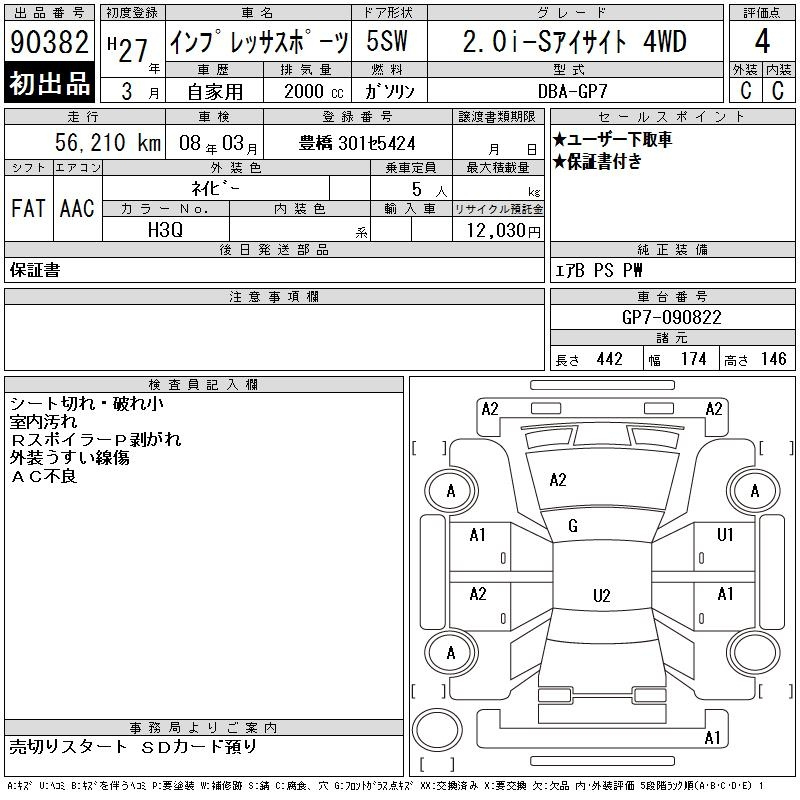Click the 注意事項欄 header
Viewport: 800px width, 800px height.
[x=274, y=297]
